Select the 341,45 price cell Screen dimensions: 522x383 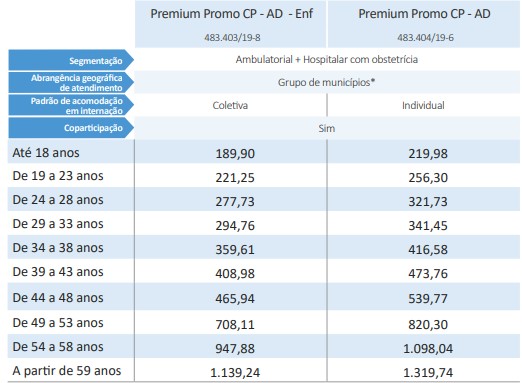tap(428, 226)
